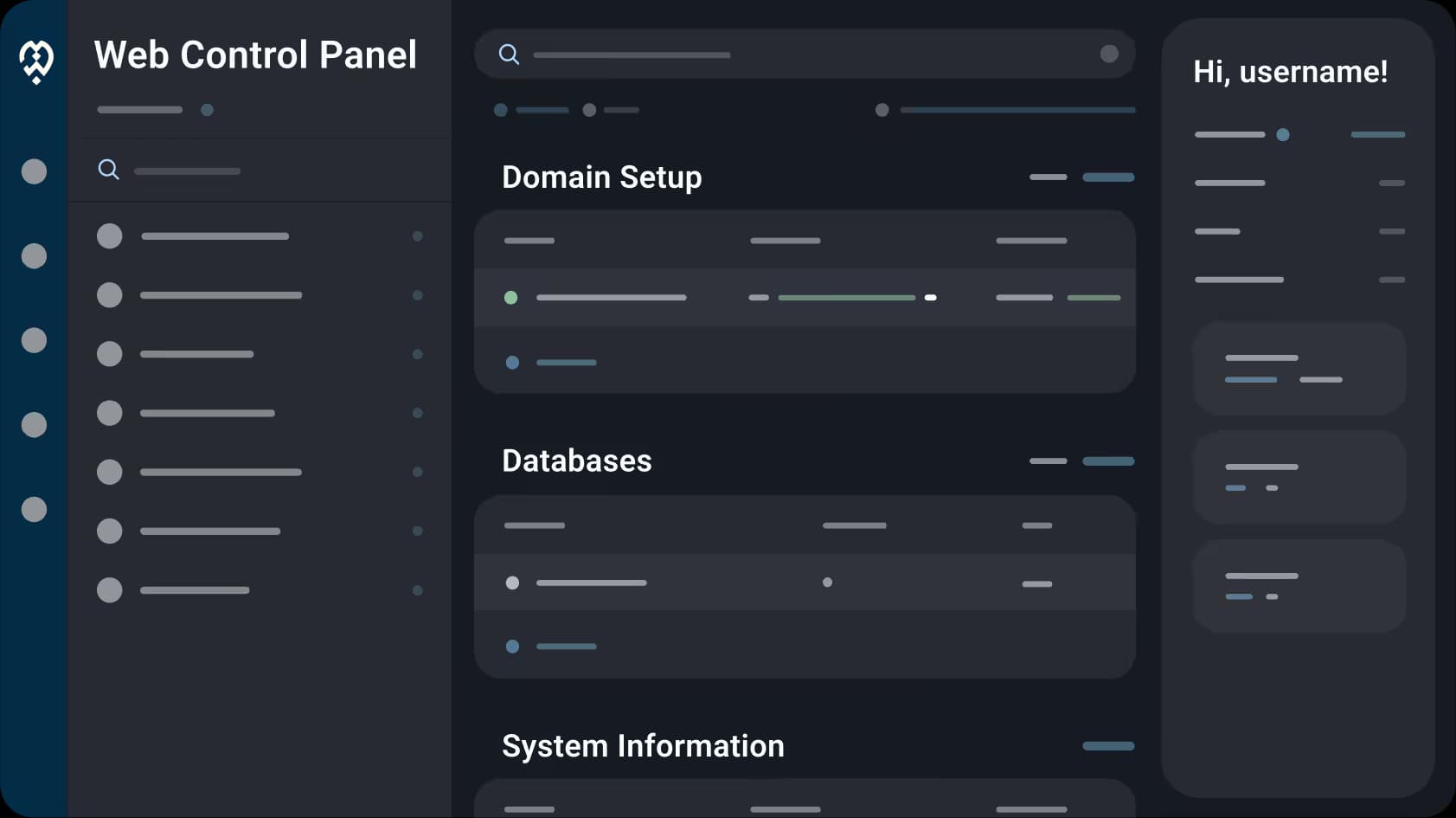
Task: Click the green status dot in the Domain Setup row
Action: (x=510, y=298)
